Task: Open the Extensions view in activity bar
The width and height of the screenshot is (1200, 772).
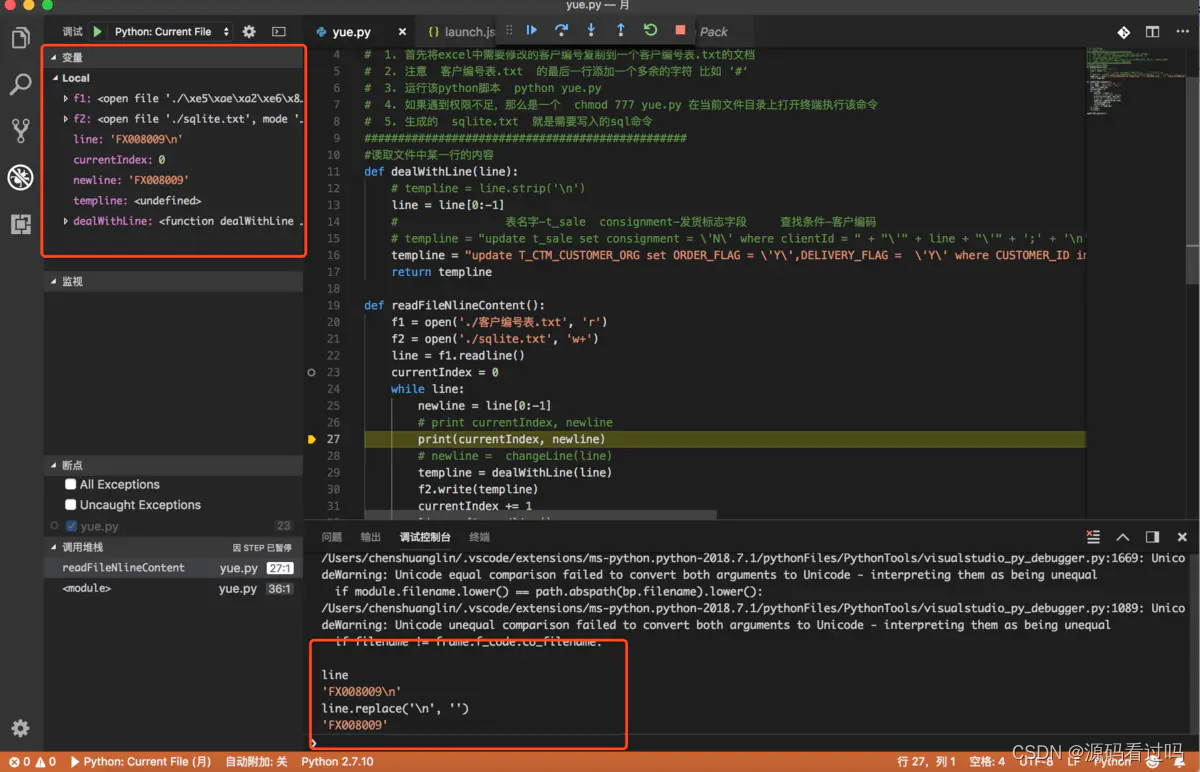Action: (20, 223)
